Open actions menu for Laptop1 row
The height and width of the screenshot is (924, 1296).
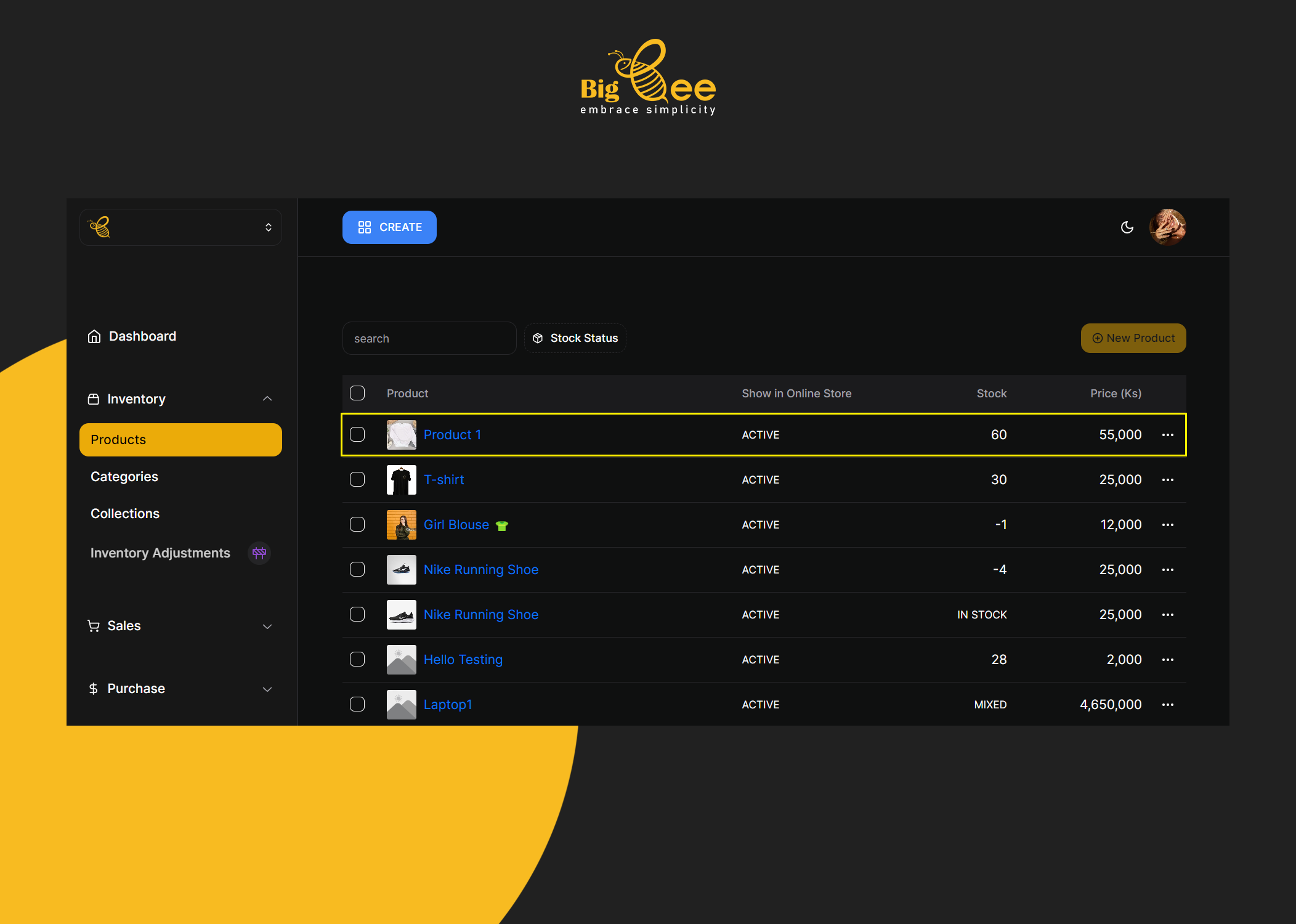pyautogui.click(x=1167, y=705)
